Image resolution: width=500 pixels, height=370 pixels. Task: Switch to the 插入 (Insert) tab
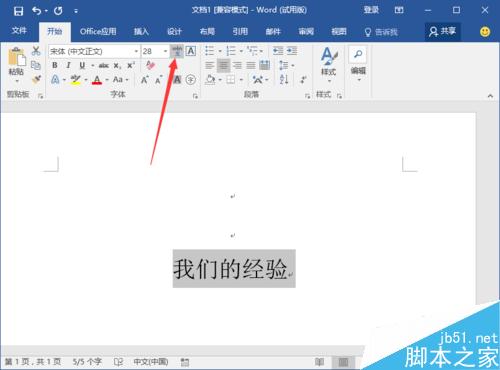pyautogui.click(x=141, y=31)
